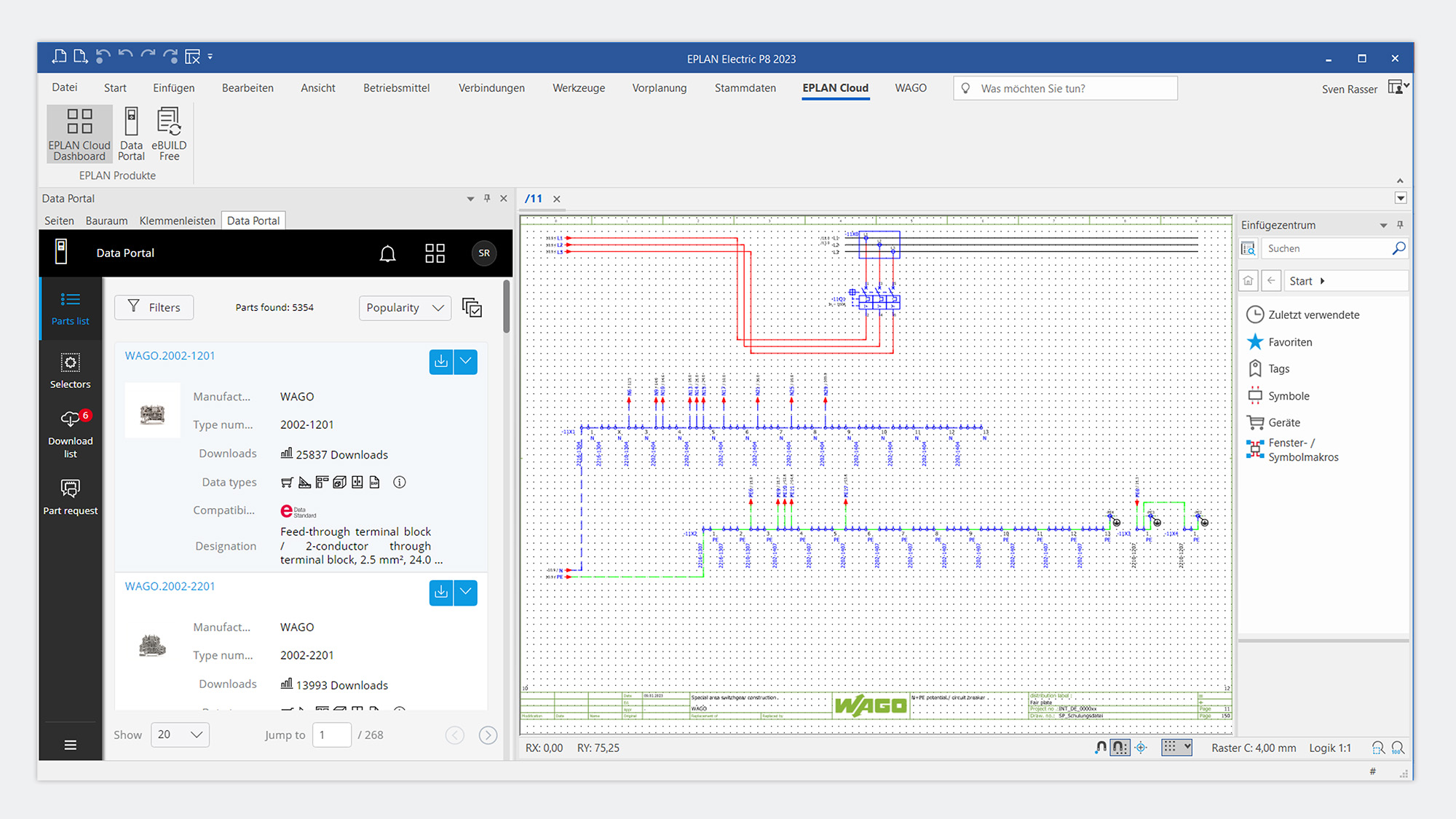Screen dimensions: 1456x819
Task: Expand the Data Portal sidebar hamburger menu
Action: point(71,745)
